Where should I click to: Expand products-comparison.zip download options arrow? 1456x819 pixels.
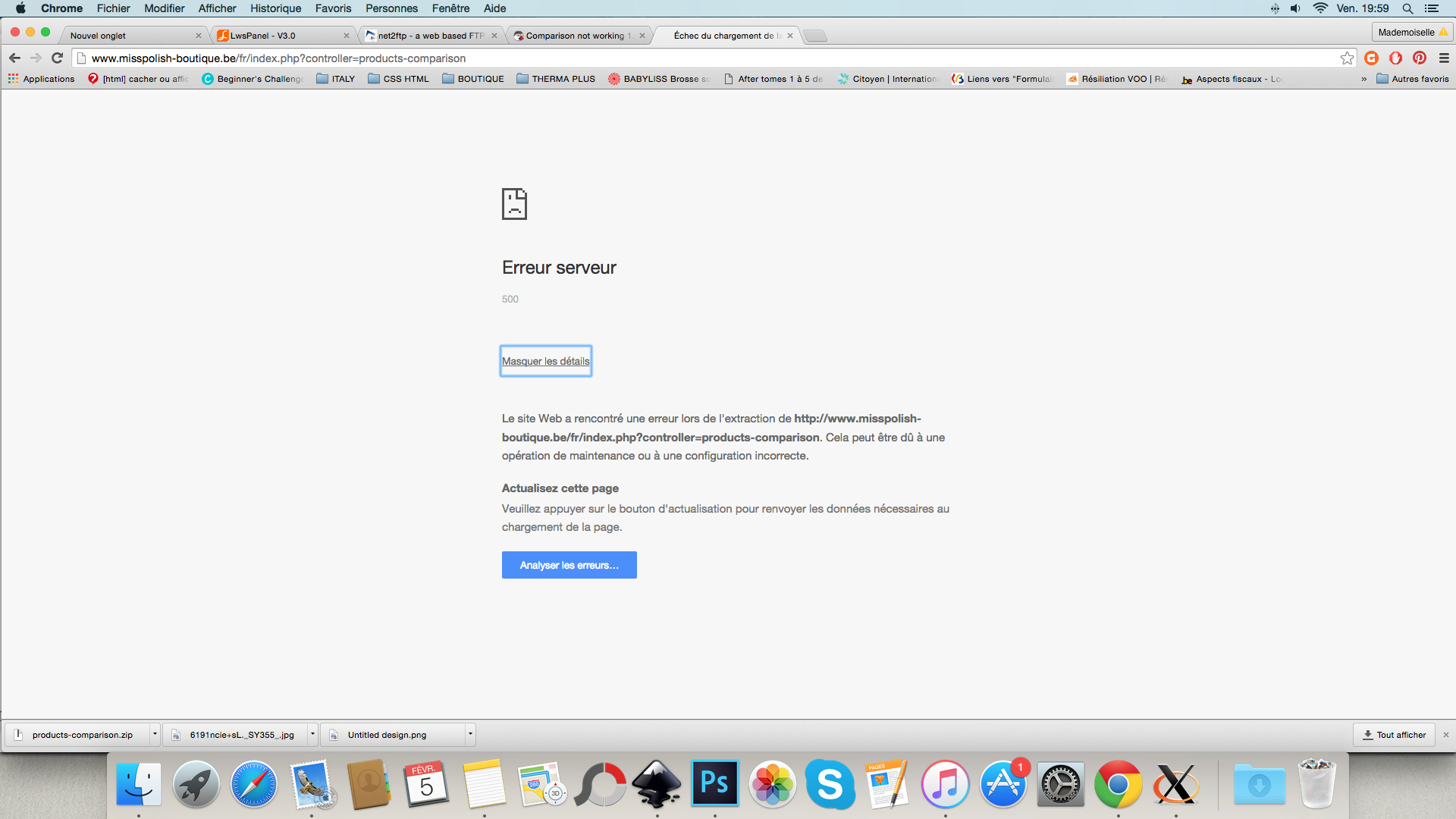click(155, 734)
